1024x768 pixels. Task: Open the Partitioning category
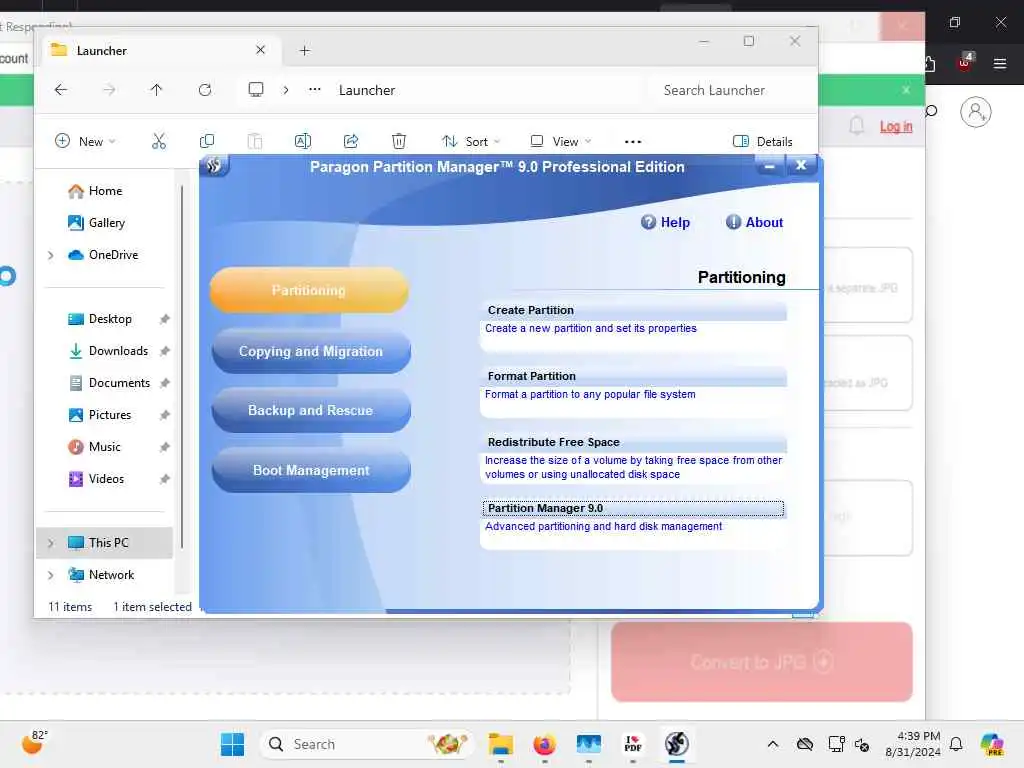tap(309, 290)
